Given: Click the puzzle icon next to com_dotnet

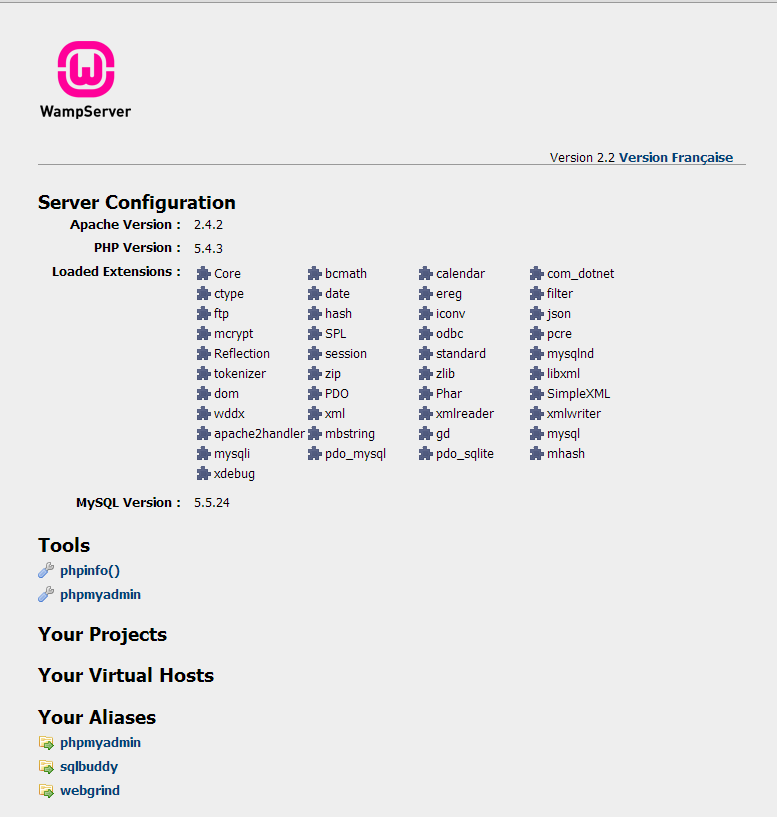Looking at the screenshot, I should pyautogui.click(x=536, y=274).
